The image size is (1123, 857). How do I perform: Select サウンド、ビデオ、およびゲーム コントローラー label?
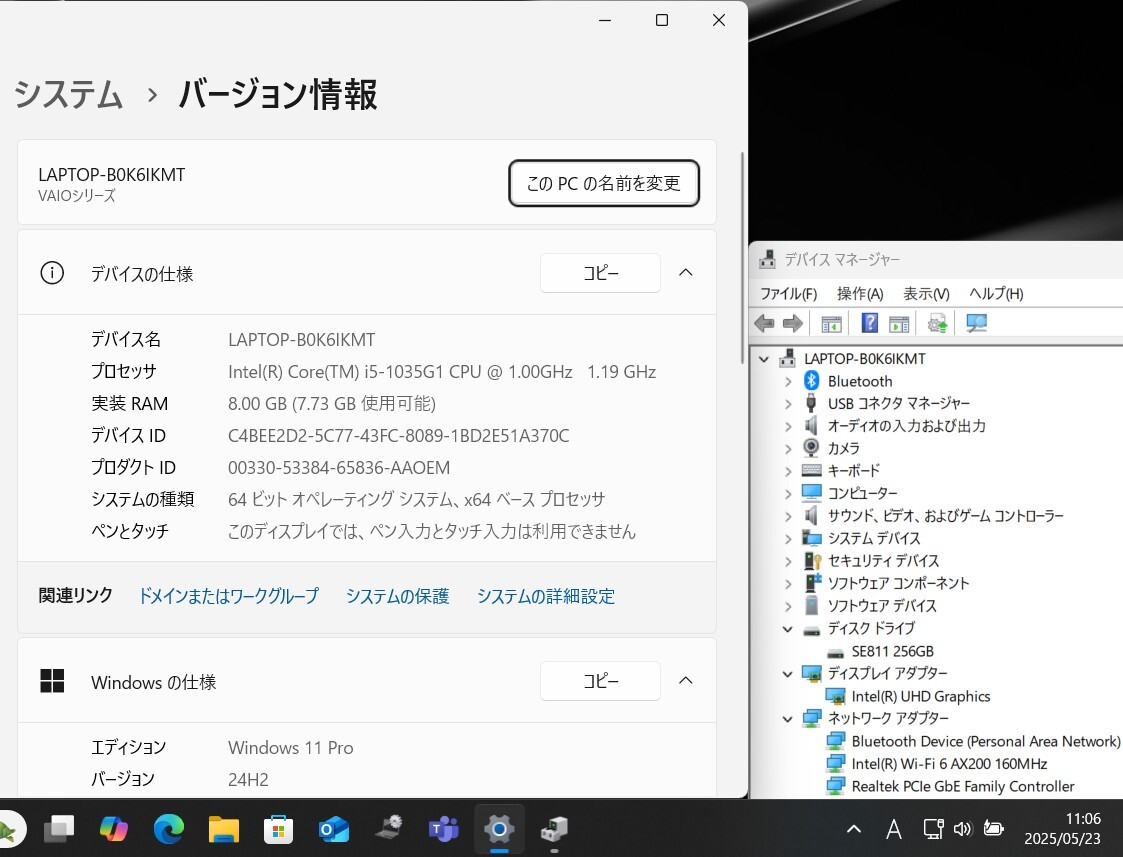coord(945,516)
